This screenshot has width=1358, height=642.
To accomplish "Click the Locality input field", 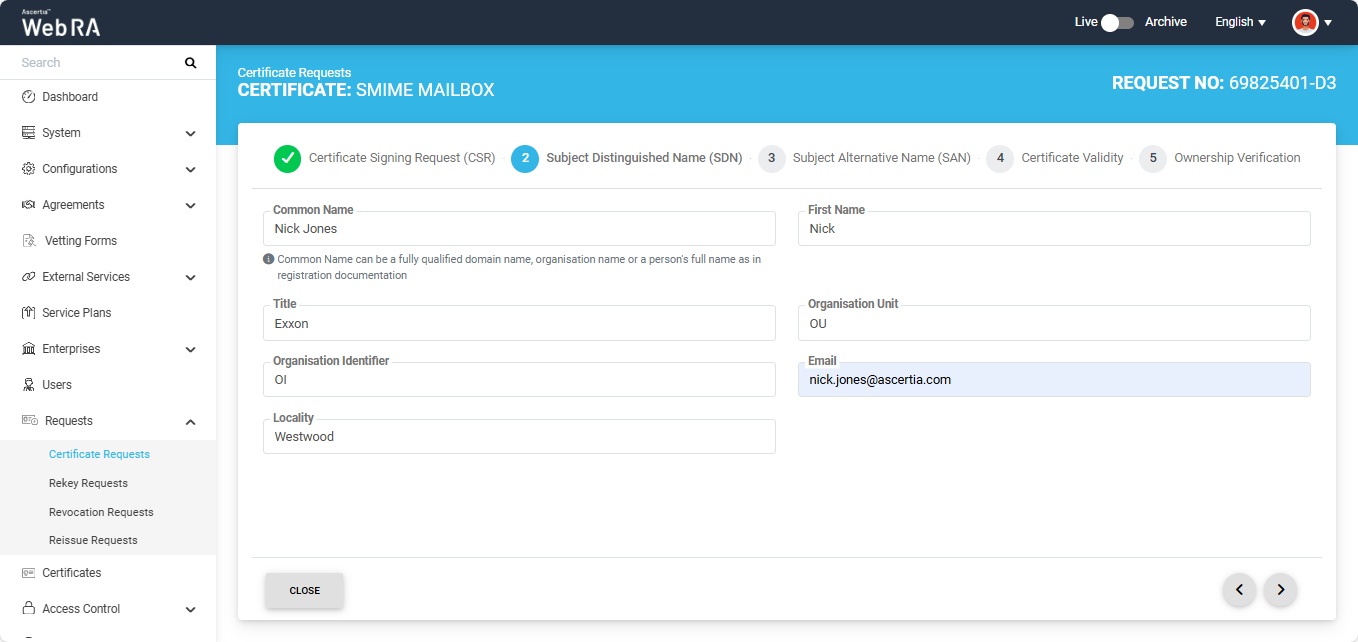I will 519,437.
